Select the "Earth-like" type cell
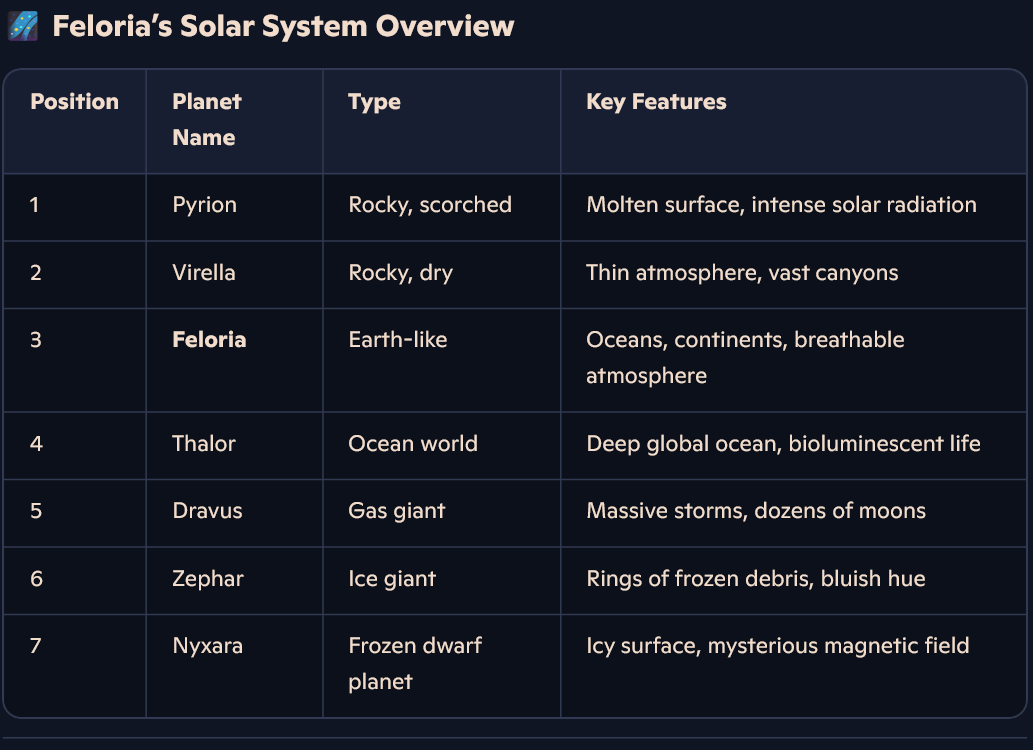 [x=397, y=340]
